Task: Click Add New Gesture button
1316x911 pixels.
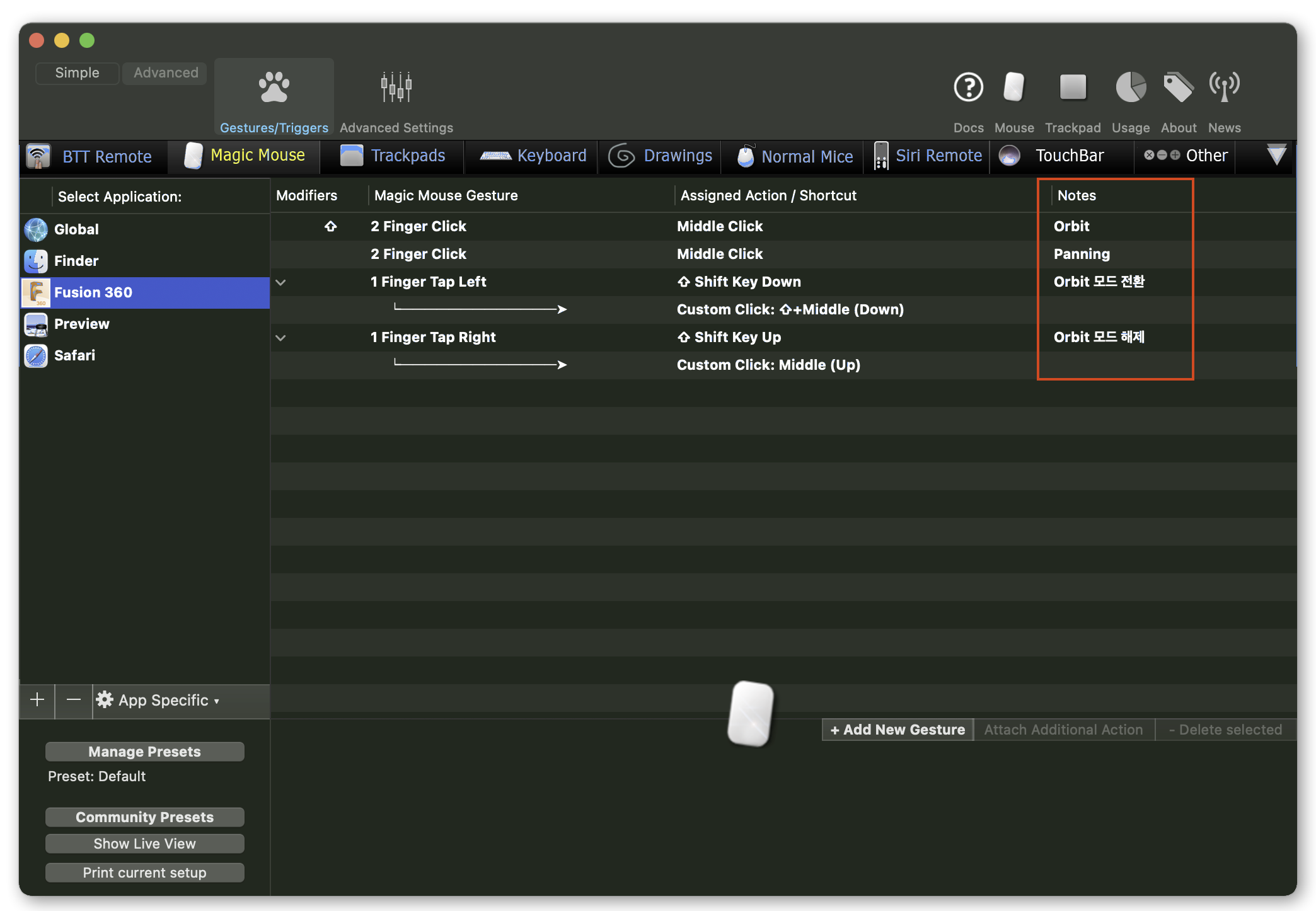Action: (898, 730)
